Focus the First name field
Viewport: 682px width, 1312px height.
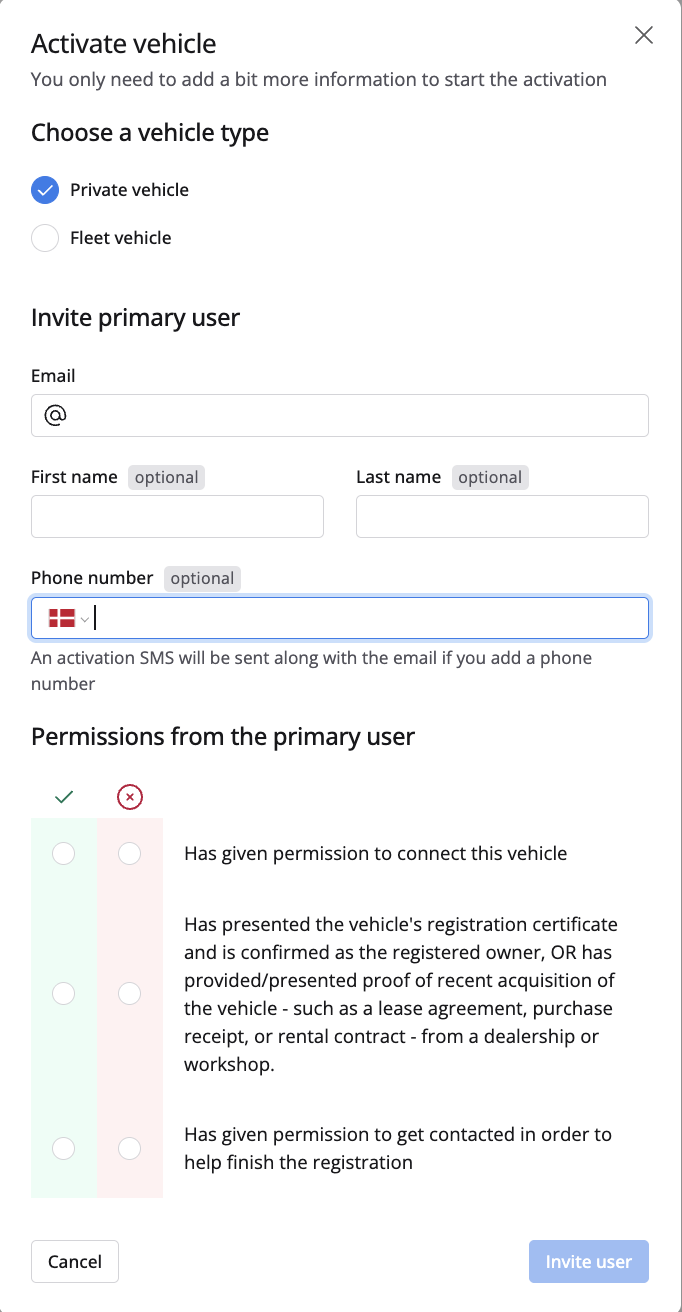[x=177, y=517]
